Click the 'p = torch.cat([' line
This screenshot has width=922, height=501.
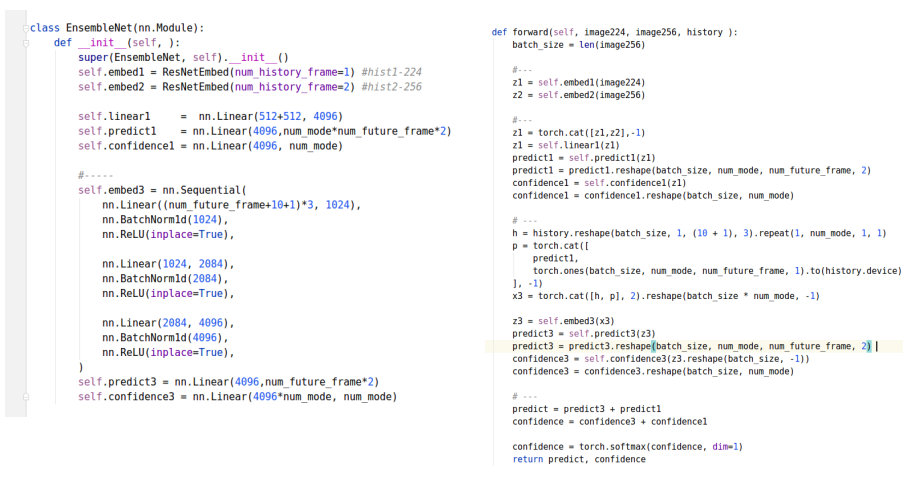coord(550,246)
